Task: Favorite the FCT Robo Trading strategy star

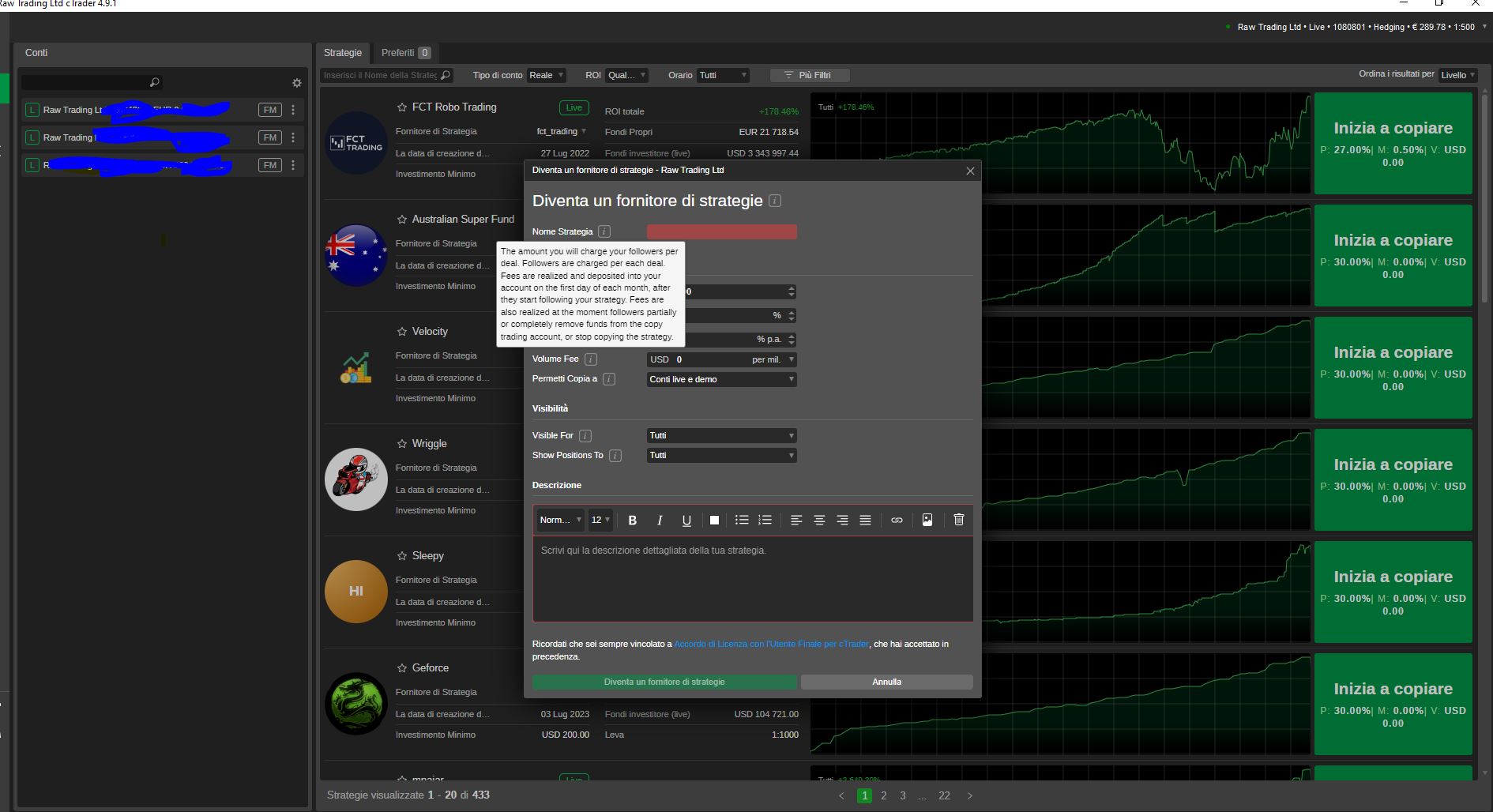Action: (402, 107)
